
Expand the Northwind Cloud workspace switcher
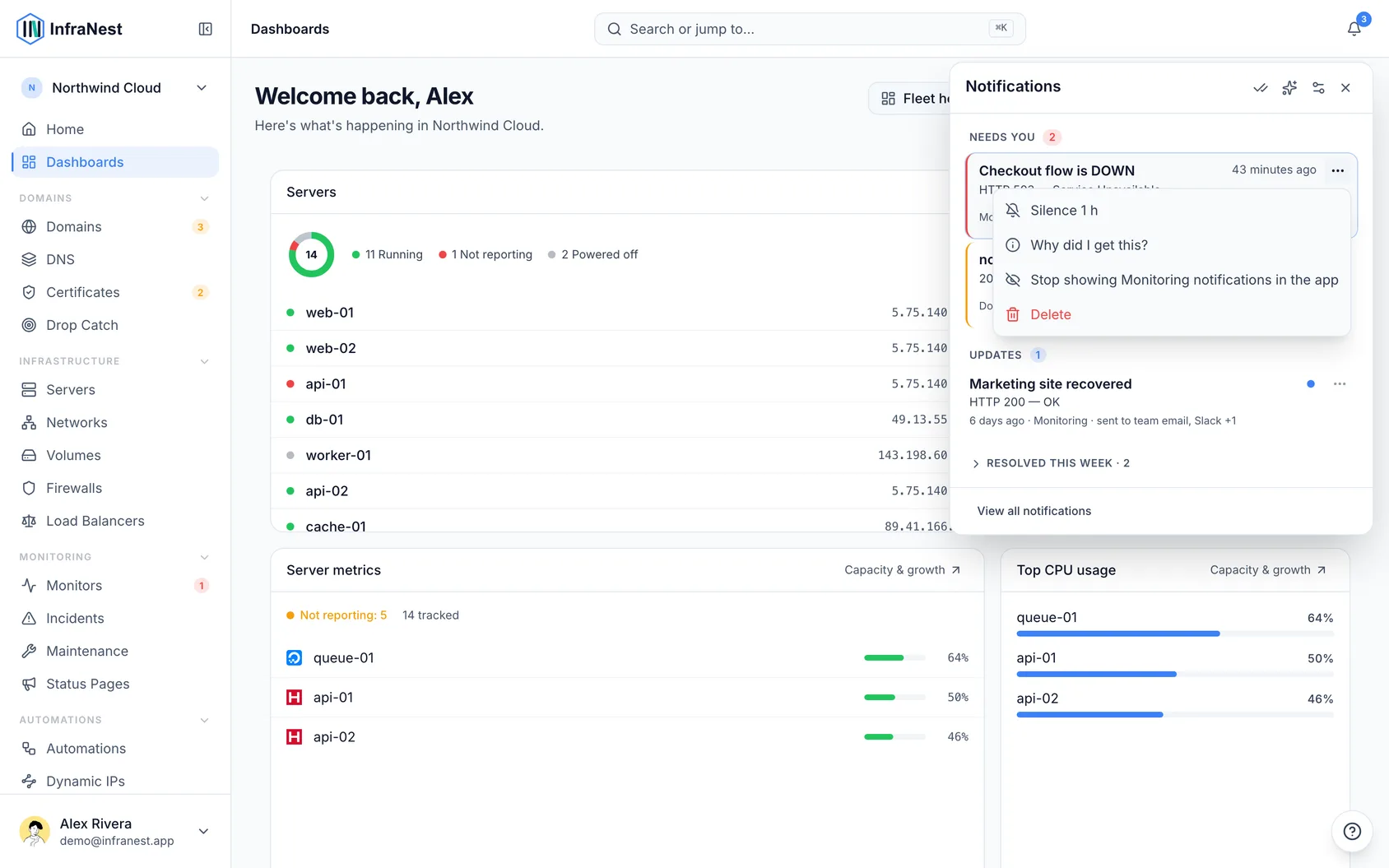115,88
